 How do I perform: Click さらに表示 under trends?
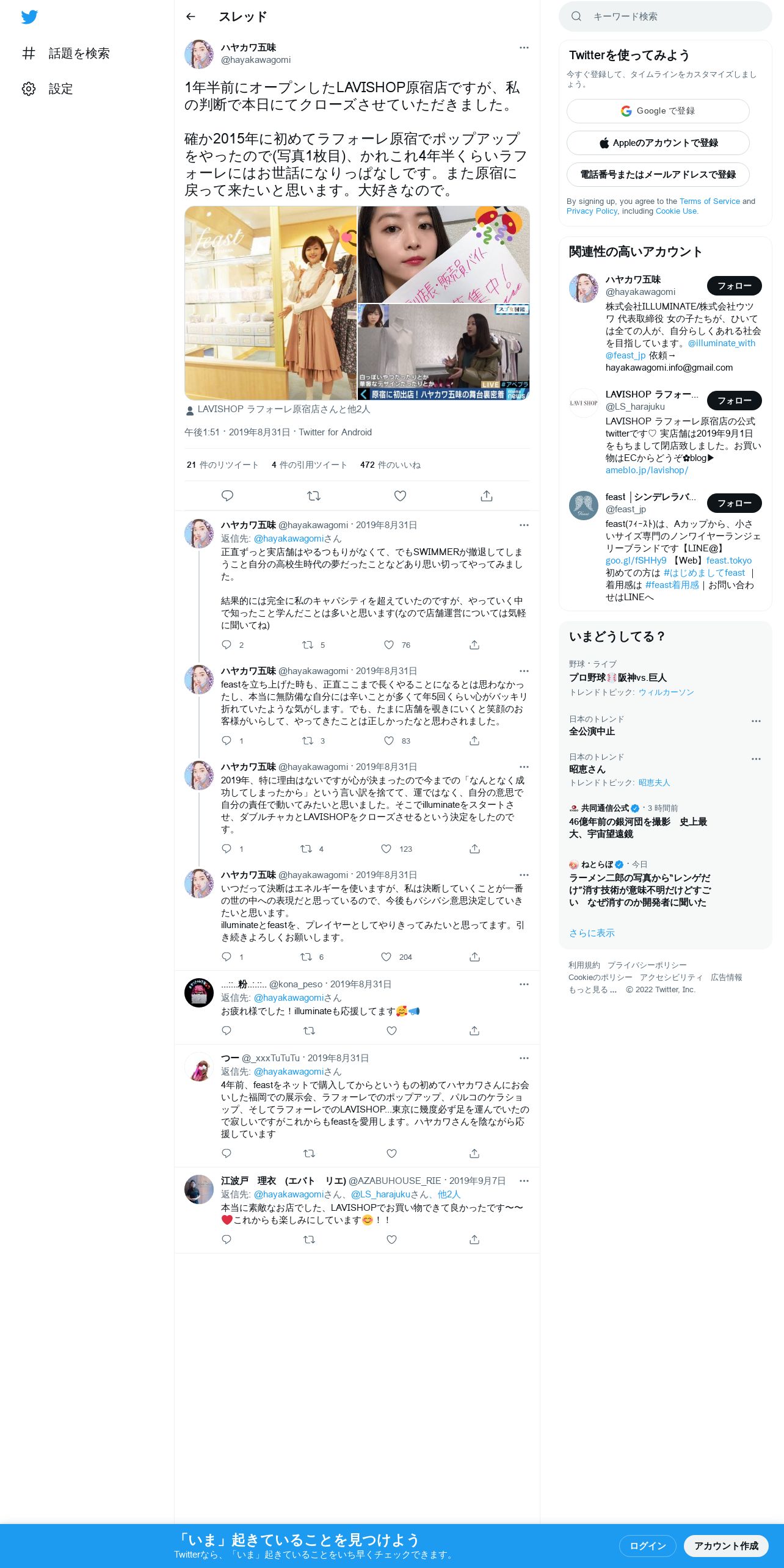592,933
